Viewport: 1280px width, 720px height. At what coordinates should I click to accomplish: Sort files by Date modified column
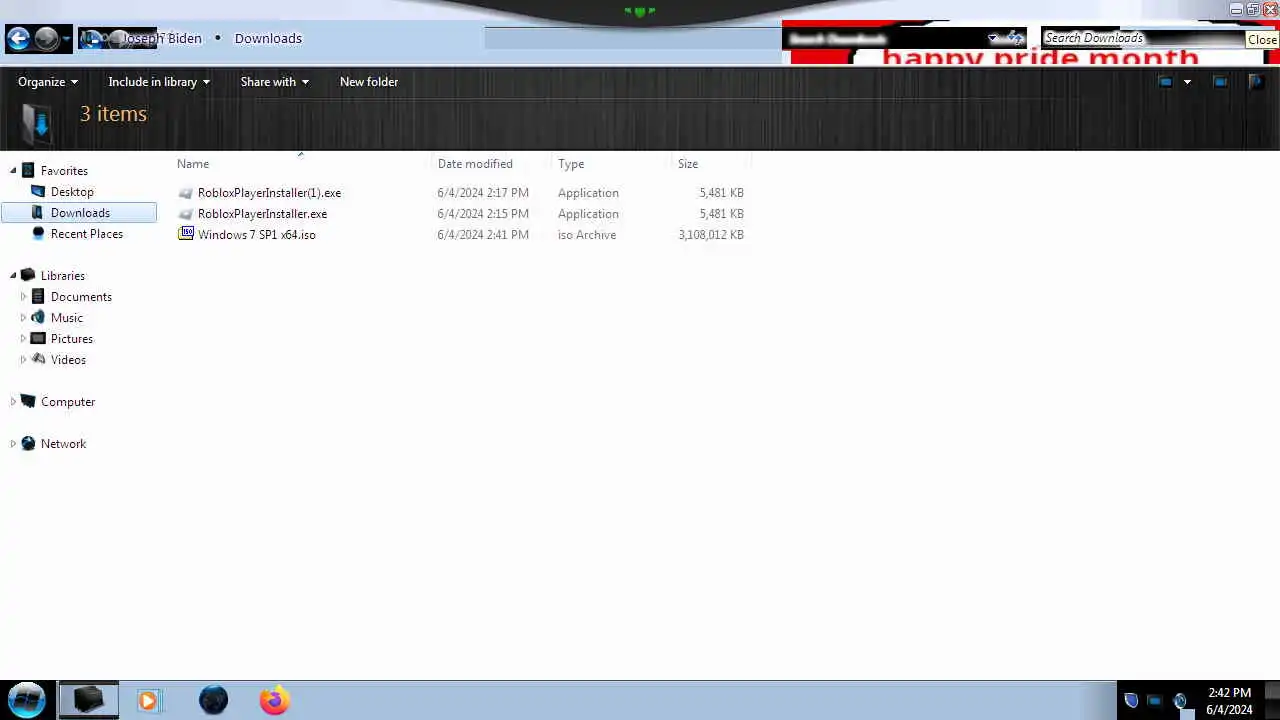coord(475,164)
